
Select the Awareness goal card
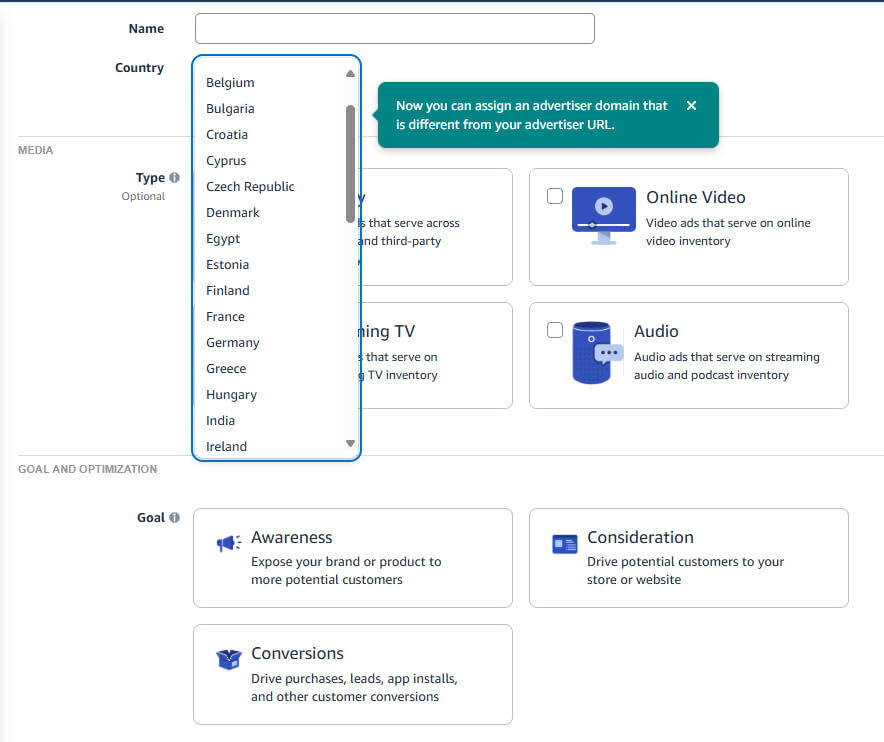click(353, 558)
